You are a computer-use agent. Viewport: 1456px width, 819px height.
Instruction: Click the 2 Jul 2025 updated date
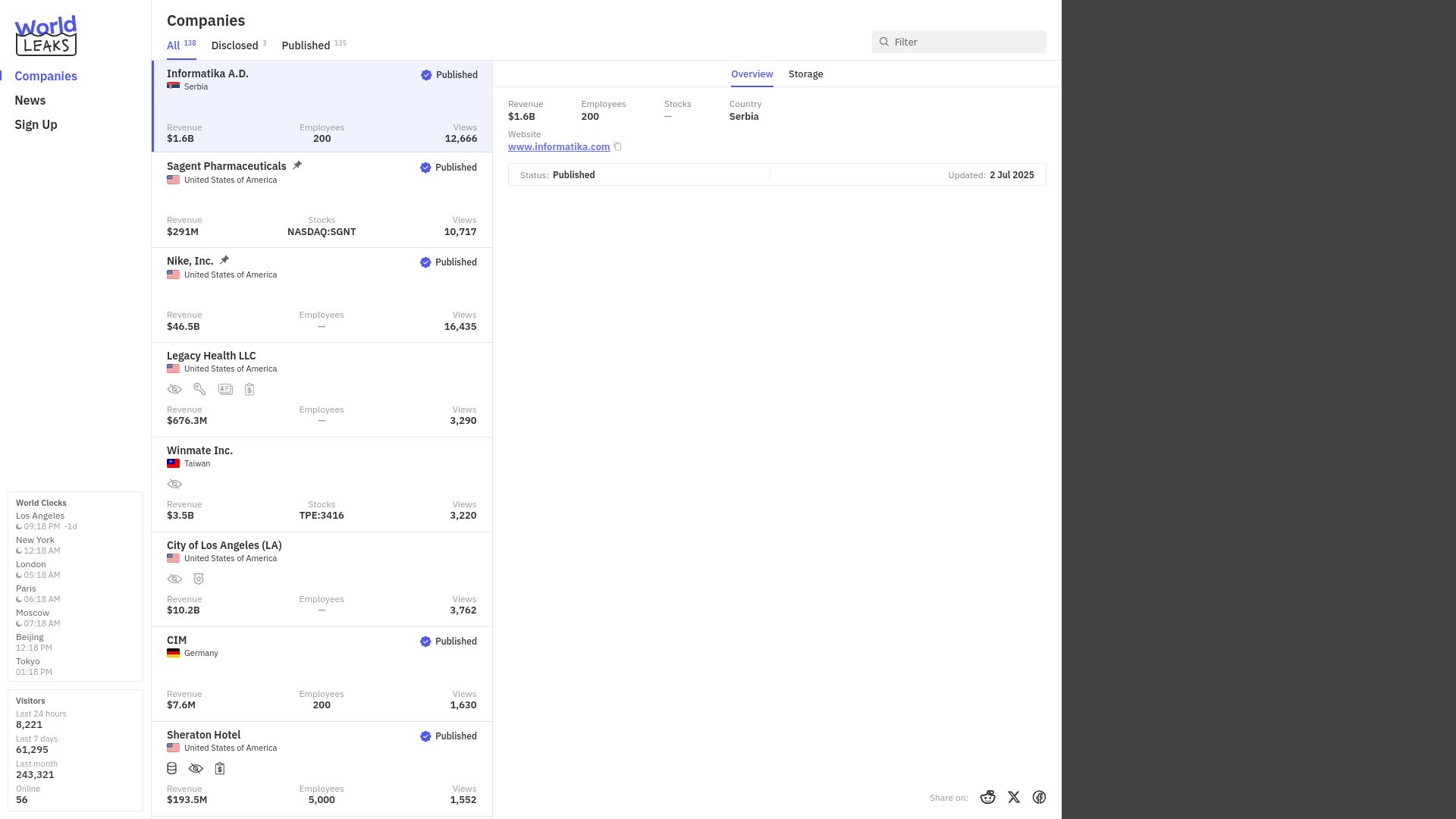tap(1012, 175)
